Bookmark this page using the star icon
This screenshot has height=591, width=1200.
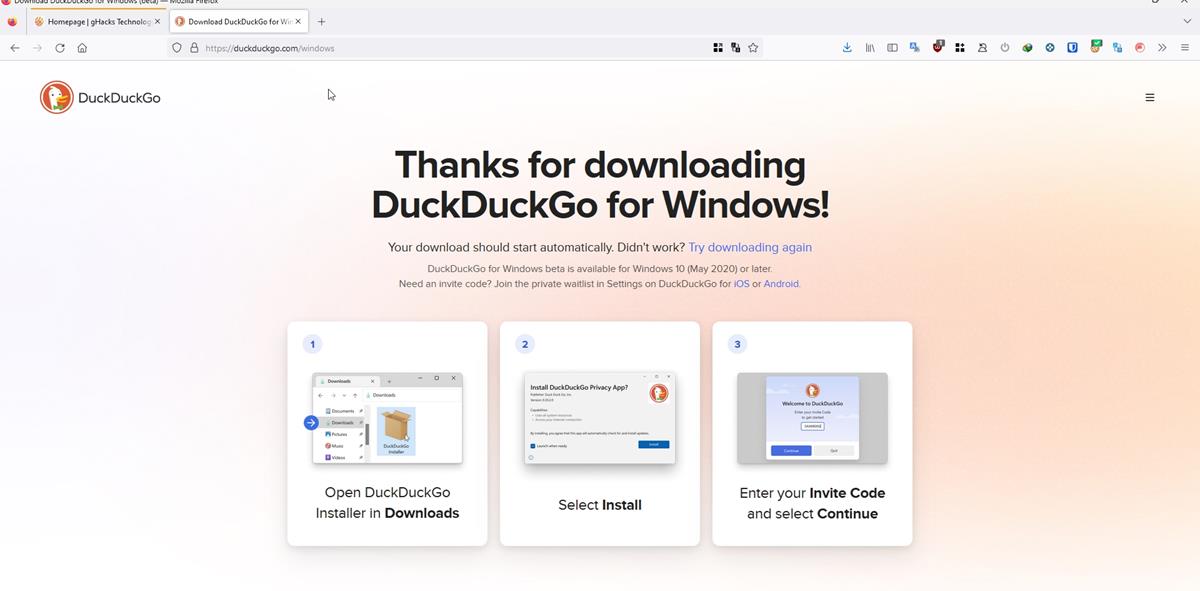[x=753, y=47]
